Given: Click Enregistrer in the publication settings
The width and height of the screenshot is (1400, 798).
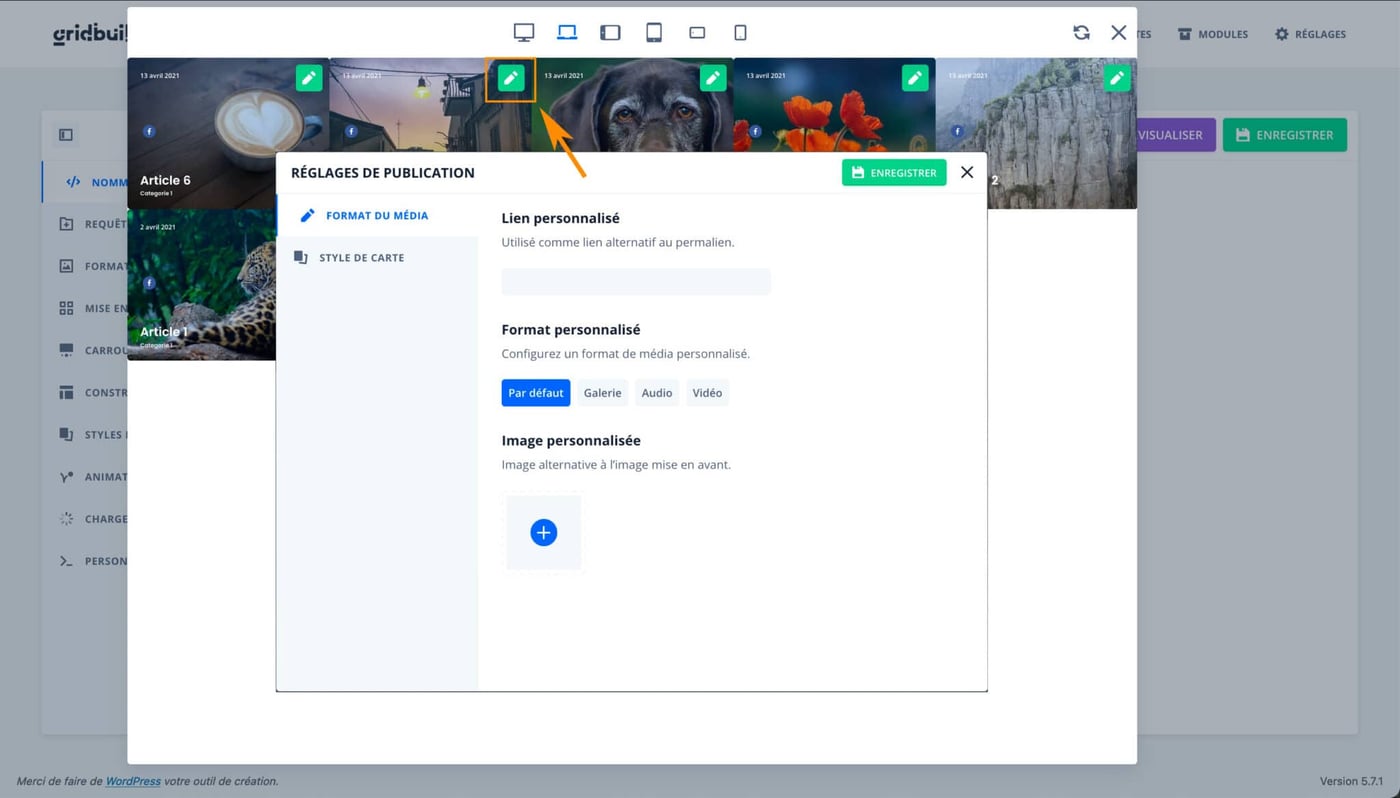Looking at the screenshot, I should (894, 172).
